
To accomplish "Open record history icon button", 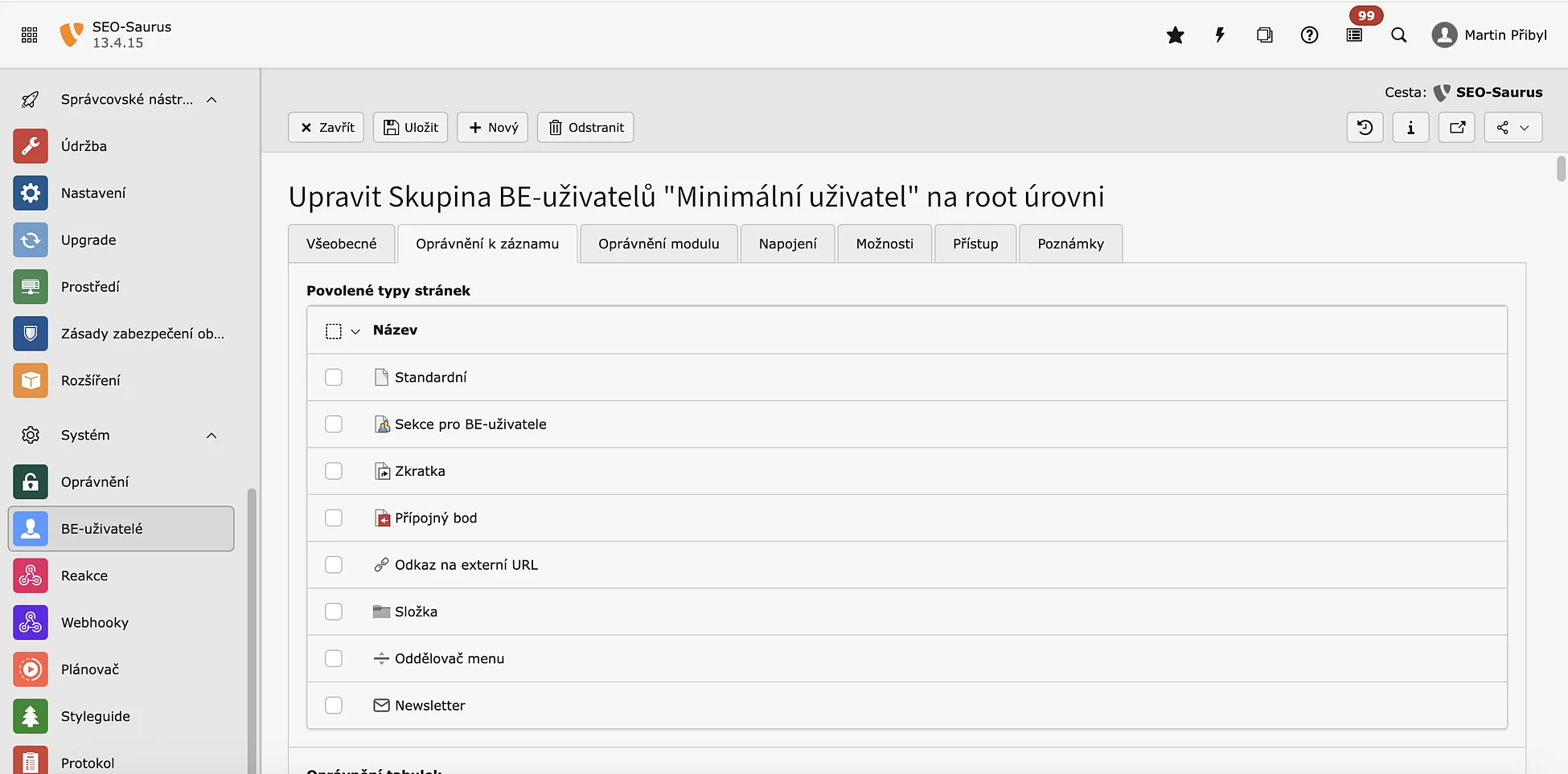I will tap(1365, 128).
